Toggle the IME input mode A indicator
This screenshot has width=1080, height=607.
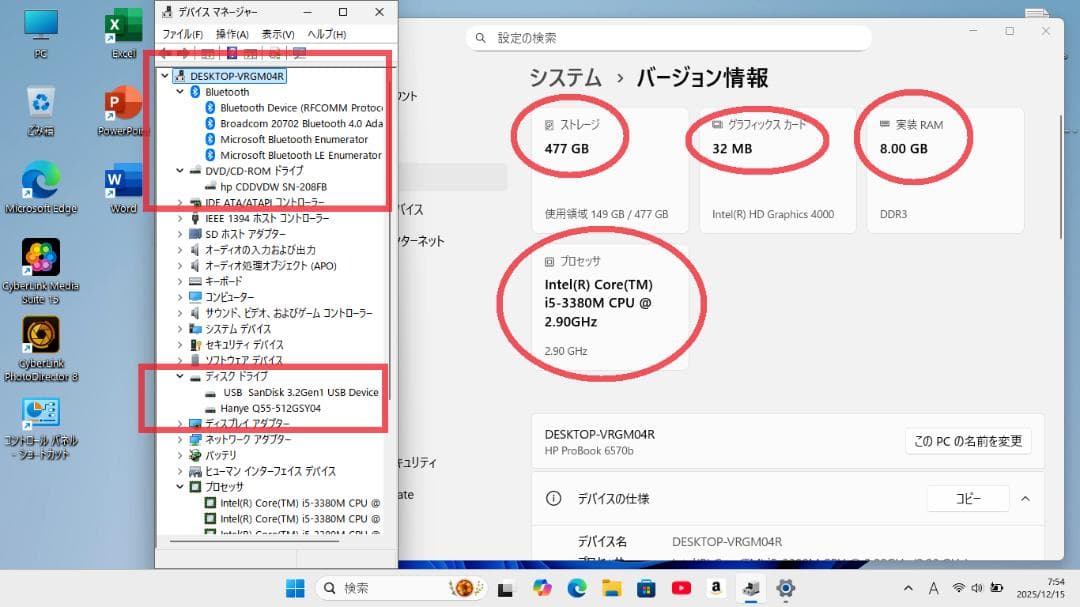coord(933,588)
